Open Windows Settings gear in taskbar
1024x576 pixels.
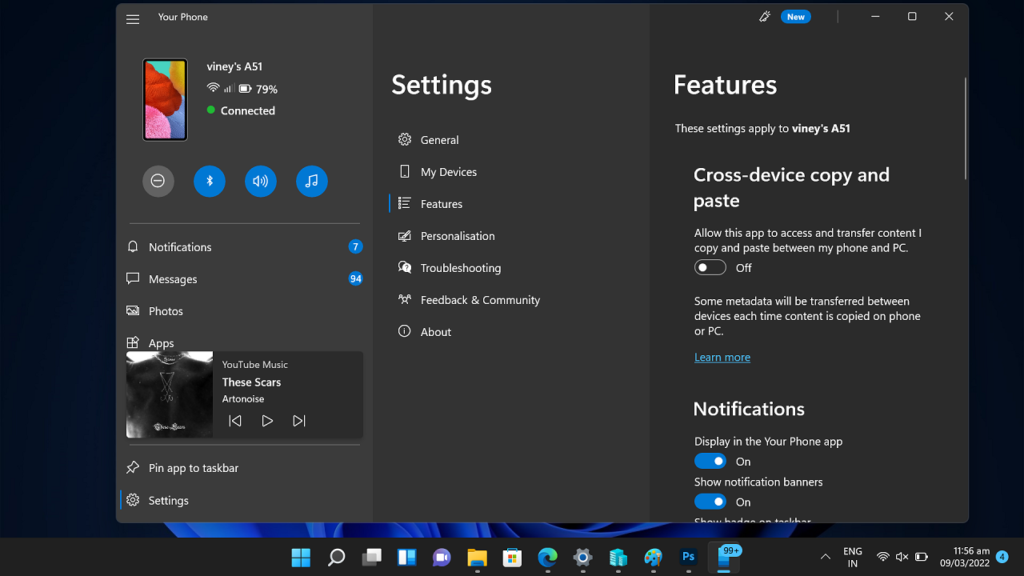pos(583,557)
